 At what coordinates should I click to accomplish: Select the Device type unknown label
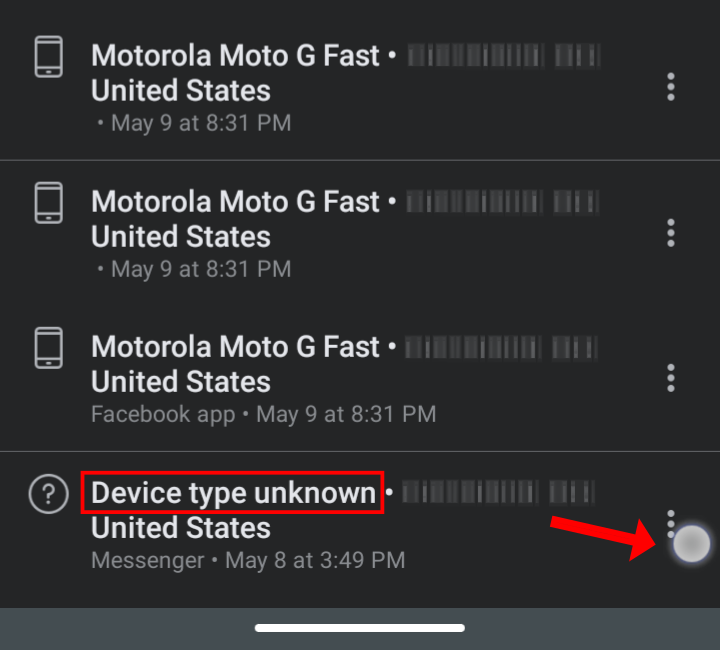point(233,493)
